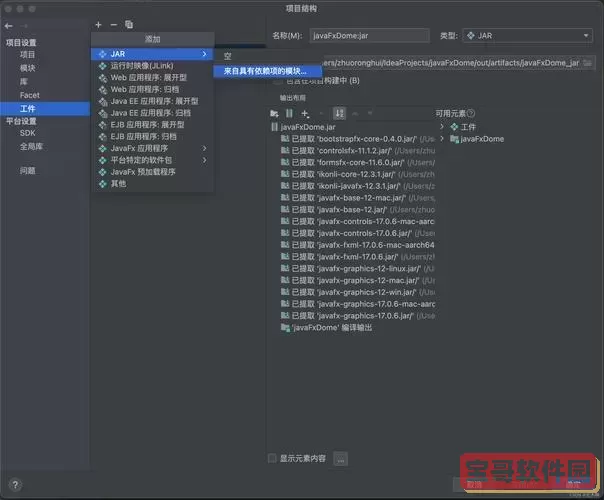604x500 pixels.
Task: Click the browse folder icon in output path
Action: coord(587,63)
